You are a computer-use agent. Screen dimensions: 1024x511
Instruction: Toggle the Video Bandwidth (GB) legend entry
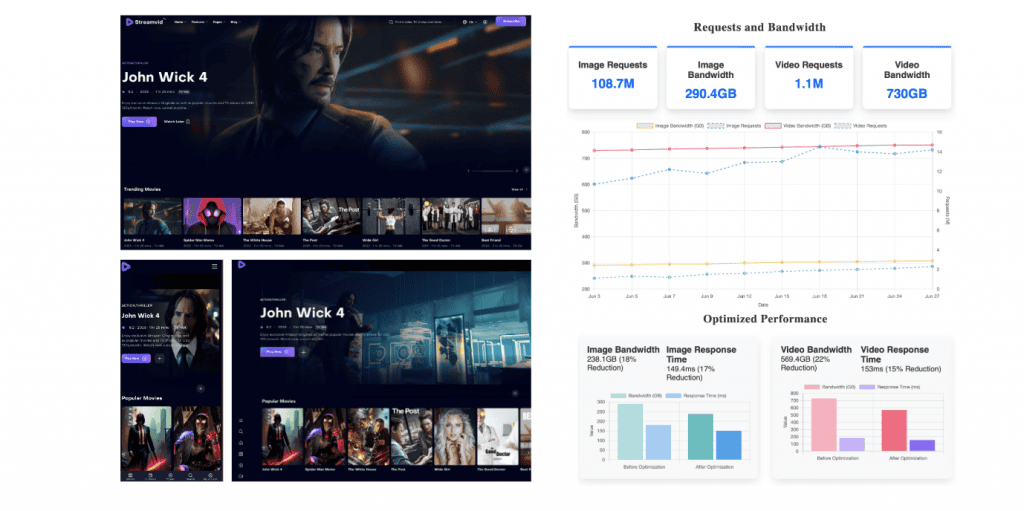tap(798, 125)
